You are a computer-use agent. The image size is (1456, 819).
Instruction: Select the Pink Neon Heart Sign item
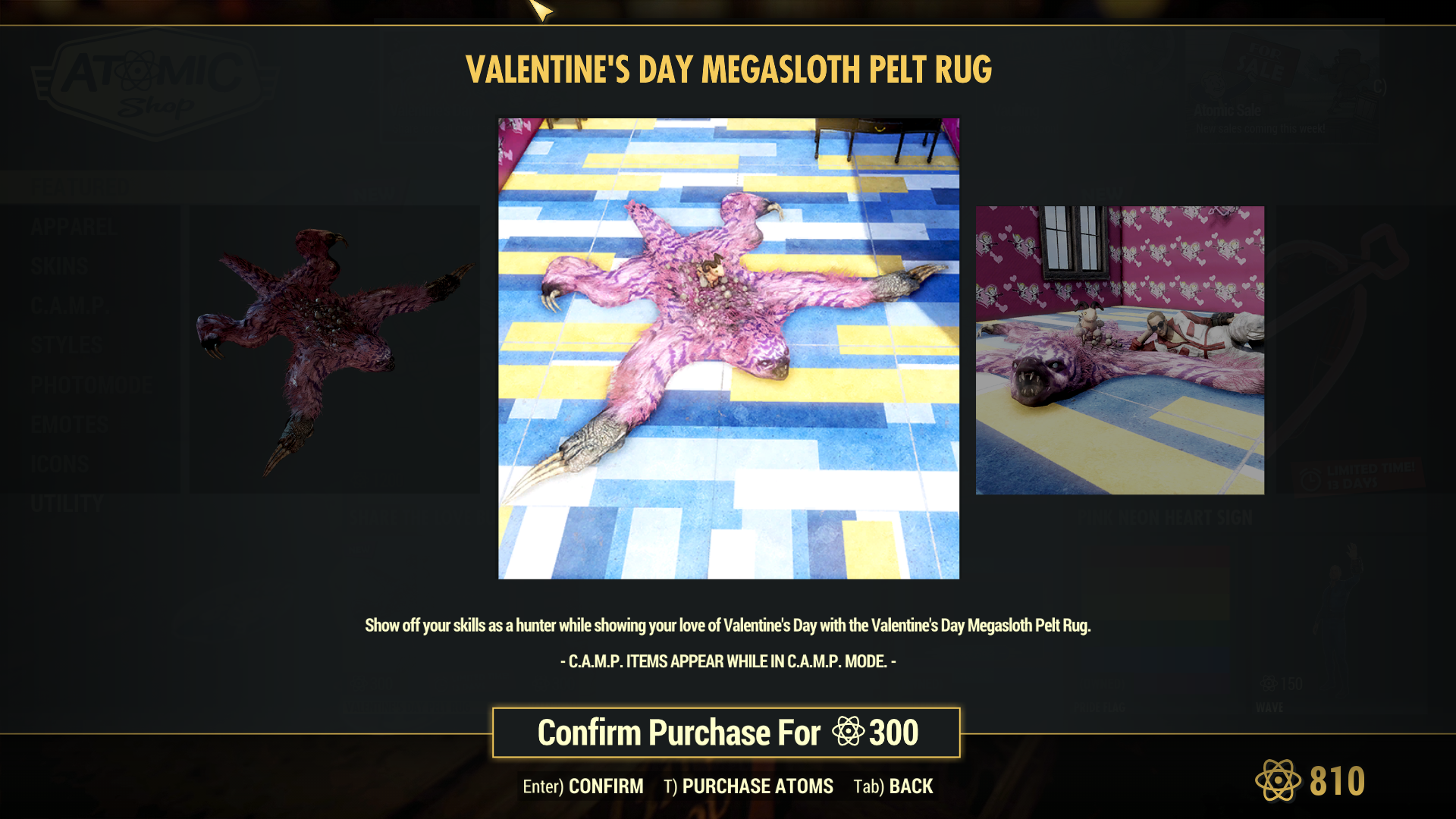(x=1166, y=518)
